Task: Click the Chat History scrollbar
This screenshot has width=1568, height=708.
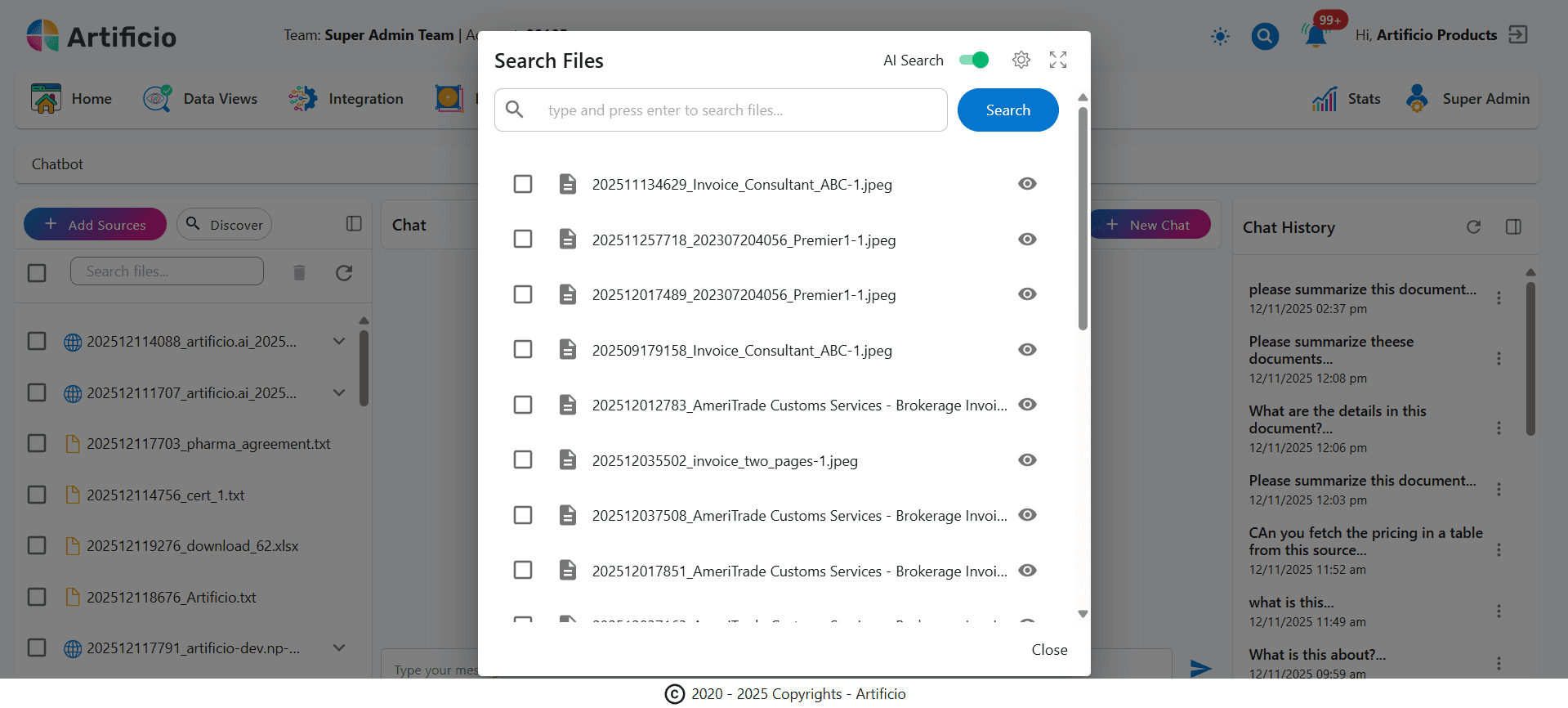Action: (x=1530, y=359)
